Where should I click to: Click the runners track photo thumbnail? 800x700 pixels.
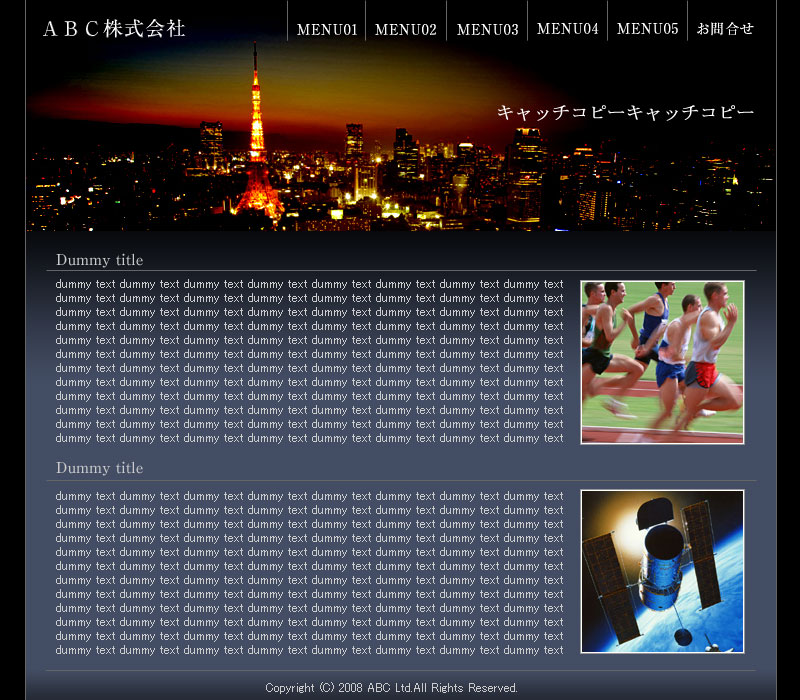[x=662, y=362]
